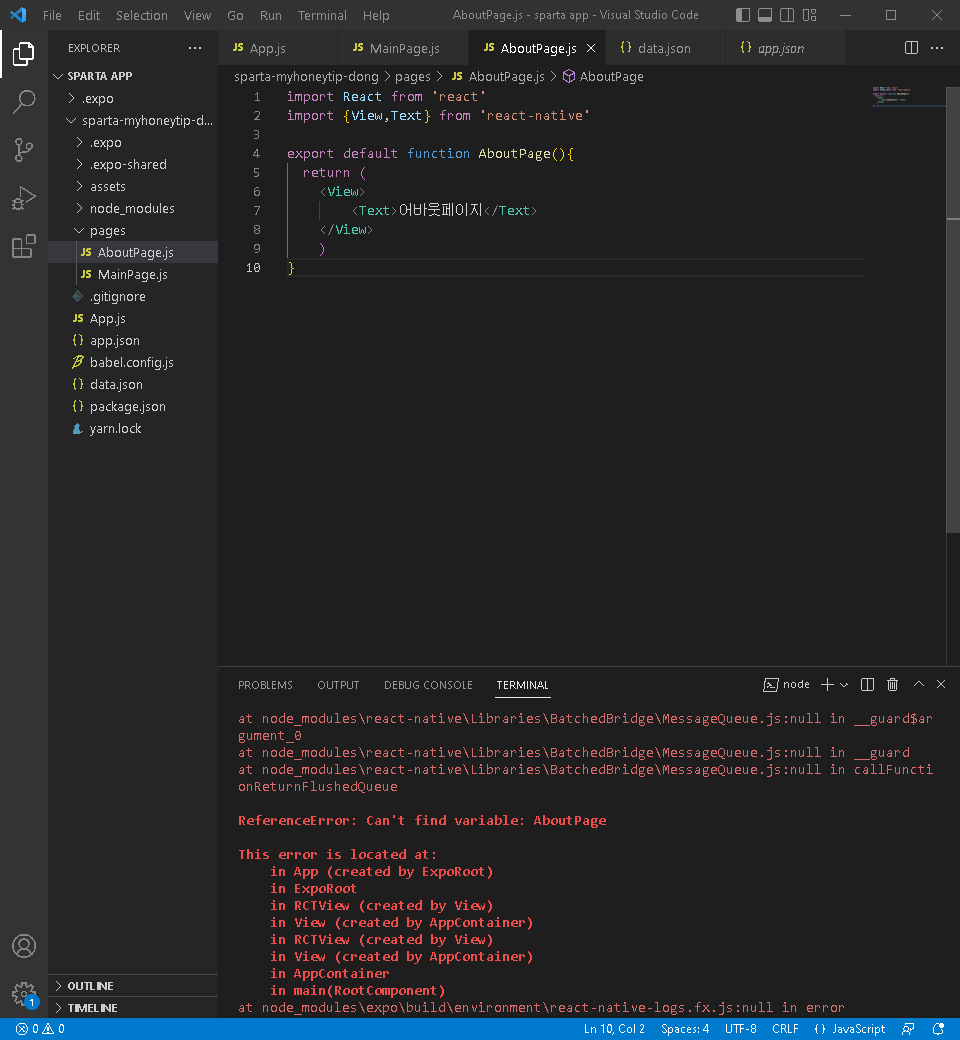
Task: Open yarn.lock in explorer
Action: (133, 428)
